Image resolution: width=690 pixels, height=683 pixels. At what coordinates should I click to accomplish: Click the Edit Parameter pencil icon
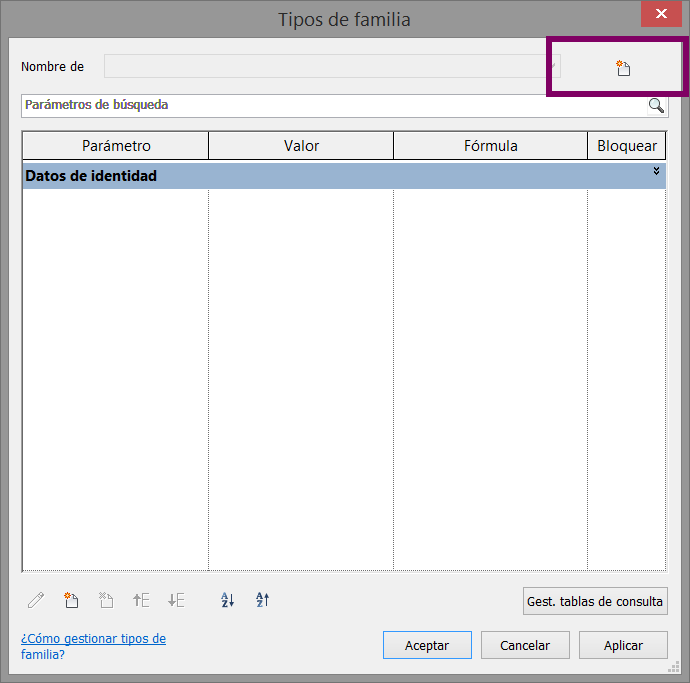[x=36, y=600]
